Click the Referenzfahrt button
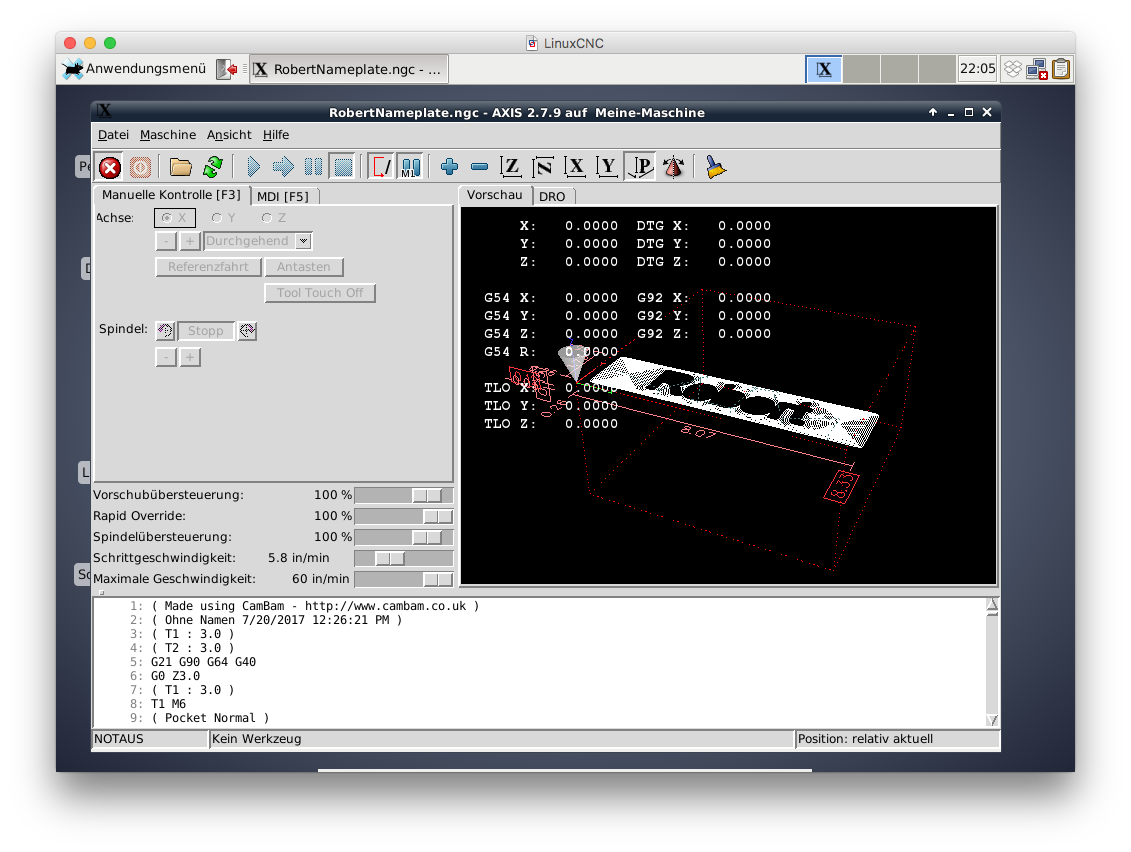The height and width of the screenshot is (852, 1131). 208,267
